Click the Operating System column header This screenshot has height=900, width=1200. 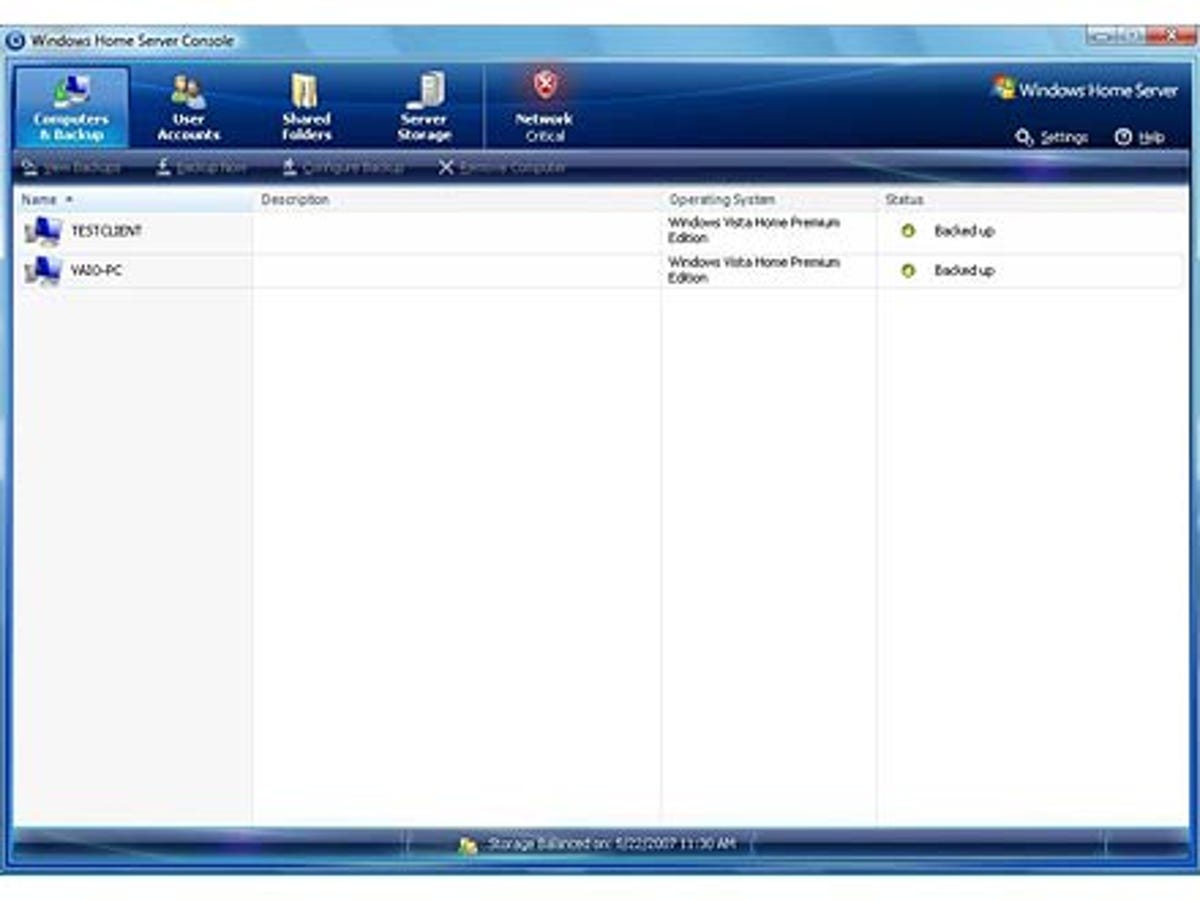[x=720, y=199]
